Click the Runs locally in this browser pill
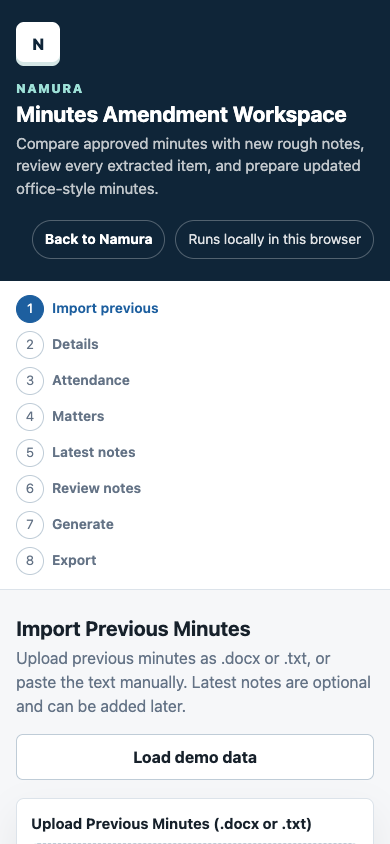 [x=274, y=240]
